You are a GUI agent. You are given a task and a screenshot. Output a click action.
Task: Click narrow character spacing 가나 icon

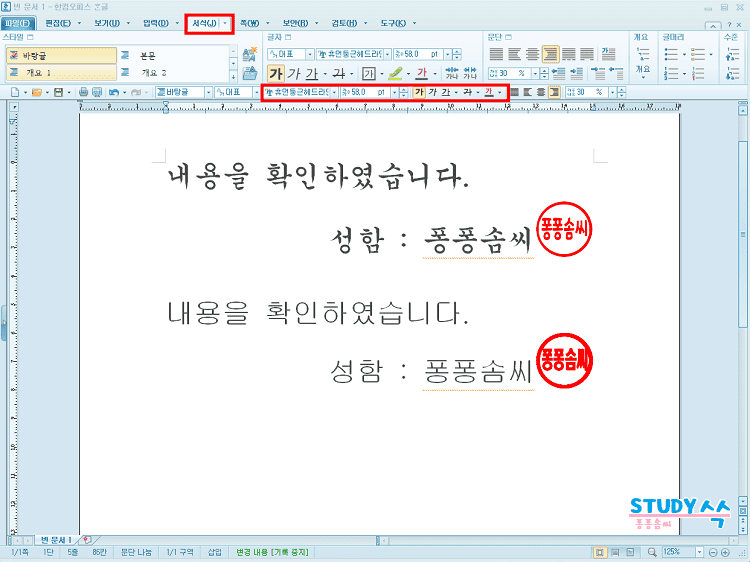point(452,73)
